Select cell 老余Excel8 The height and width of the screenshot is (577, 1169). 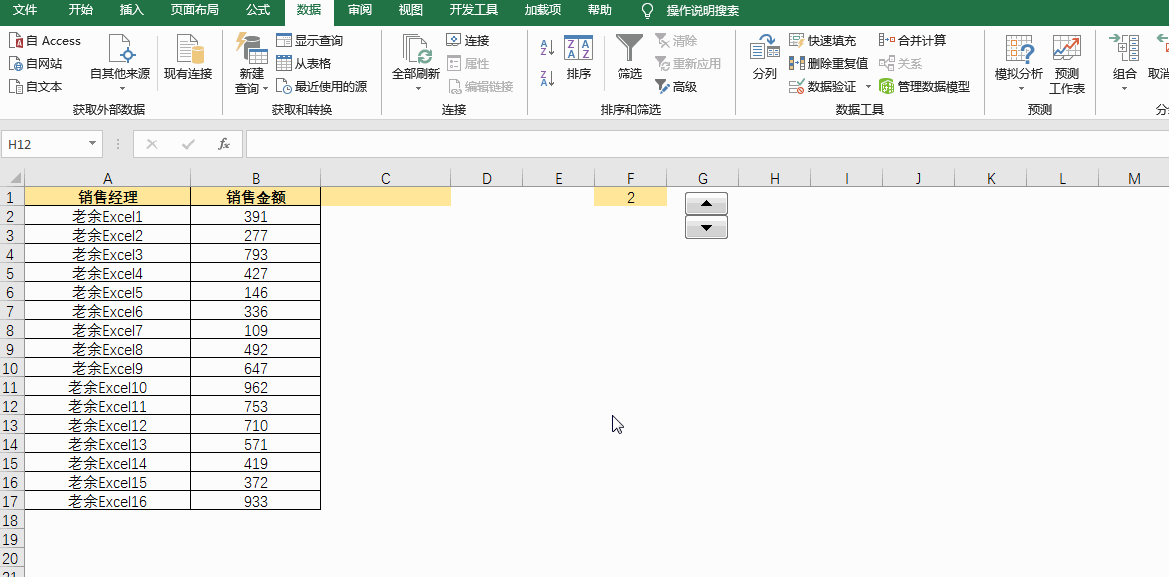tap(107, 350)
